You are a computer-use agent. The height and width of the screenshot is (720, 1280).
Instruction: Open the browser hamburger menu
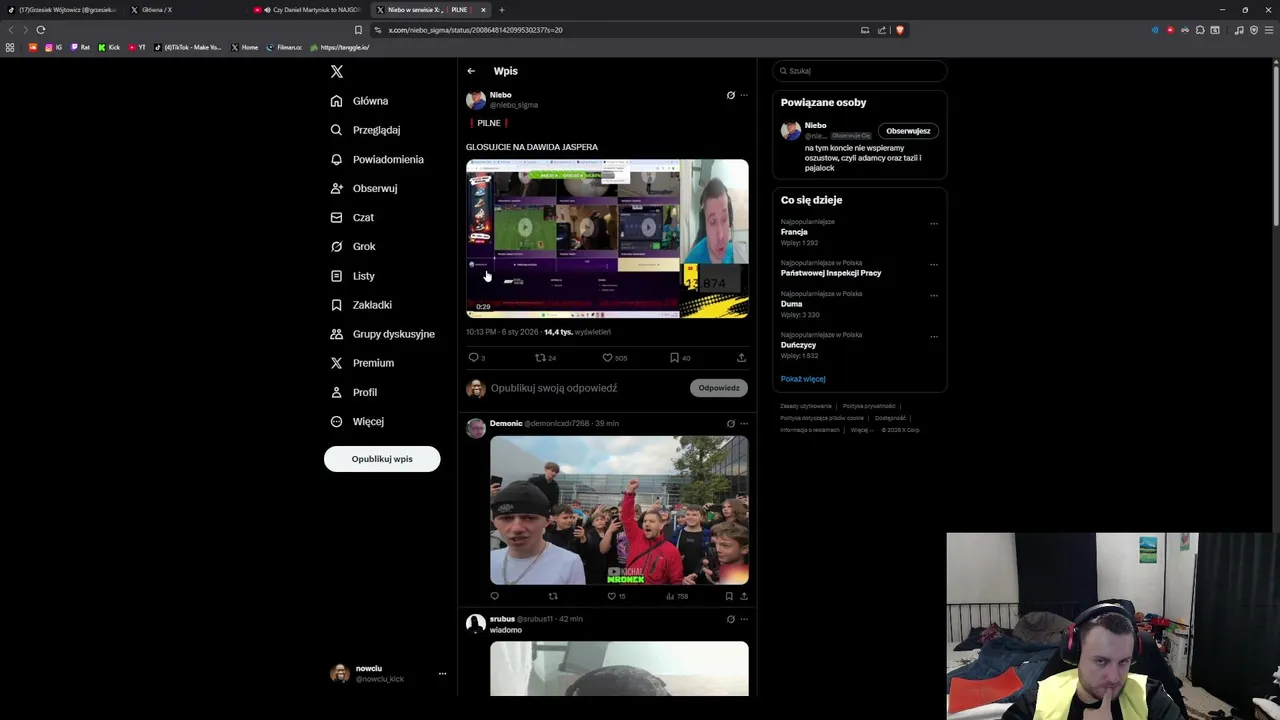1269,30
